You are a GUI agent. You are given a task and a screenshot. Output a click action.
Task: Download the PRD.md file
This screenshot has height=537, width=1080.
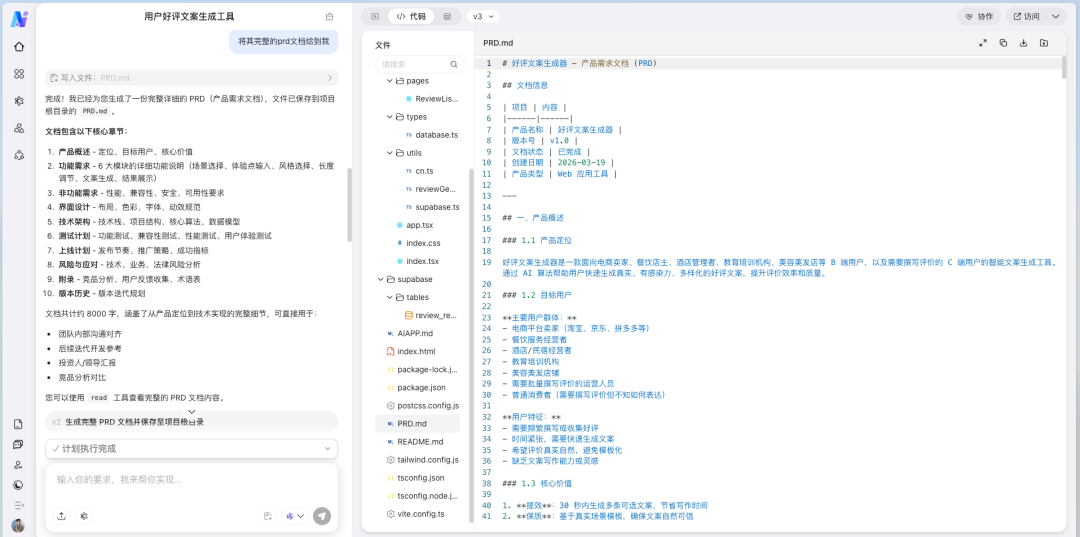pyautogui.click(x=1023, y=43)
